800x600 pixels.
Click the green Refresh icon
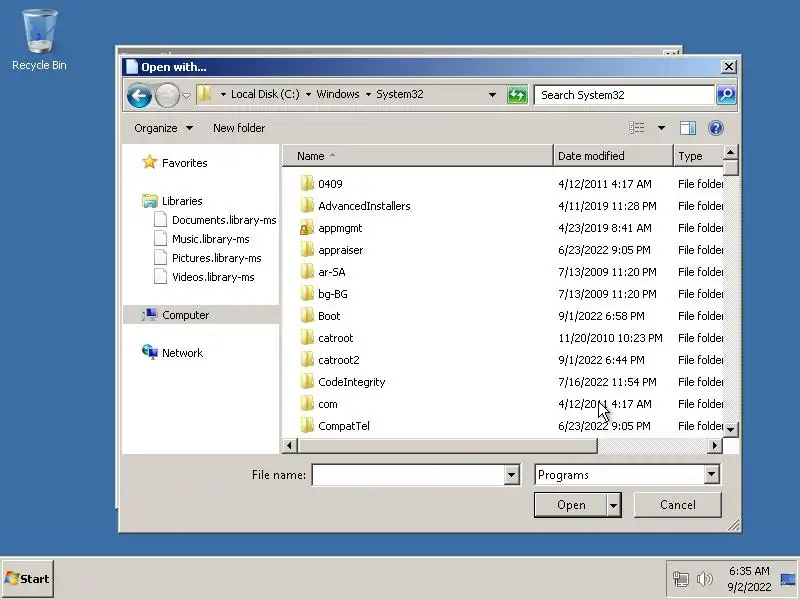click(x=517, y=95)
